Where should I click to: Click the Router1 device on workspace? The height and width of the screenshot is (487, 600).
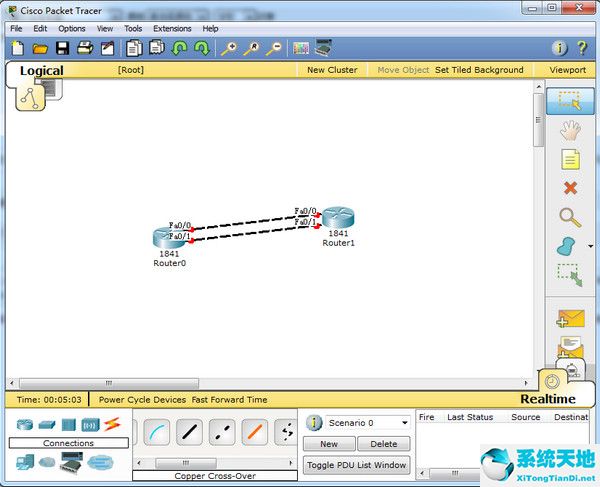[x=338, y=217]
